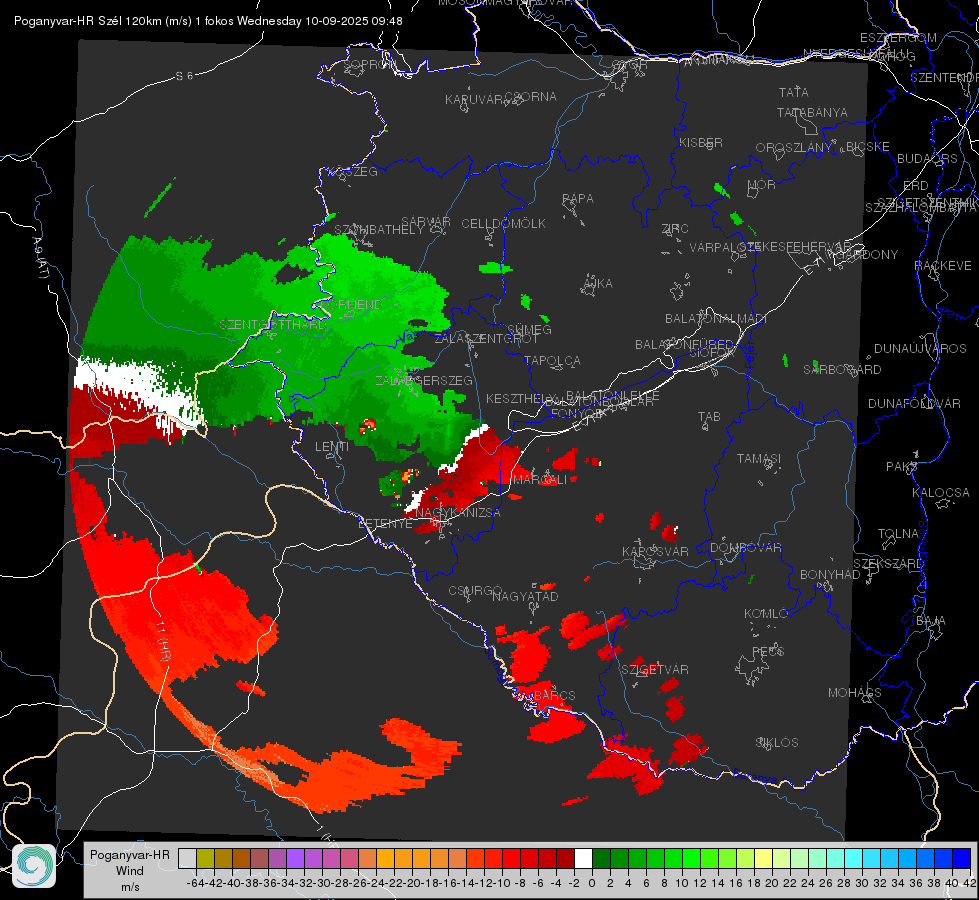Click the BARCS town label

click(554, 695)
